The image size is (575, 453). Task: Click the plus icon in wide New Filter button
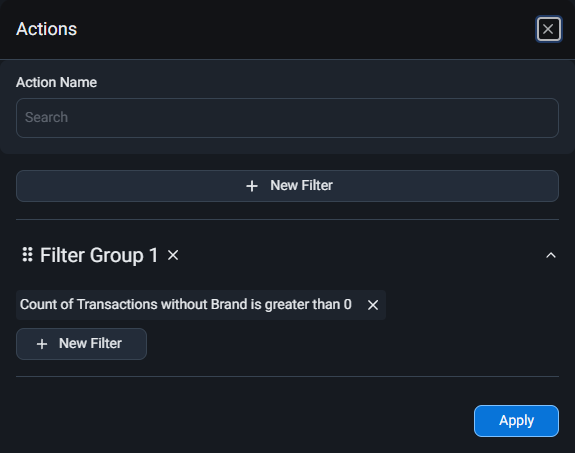[252, 186]
